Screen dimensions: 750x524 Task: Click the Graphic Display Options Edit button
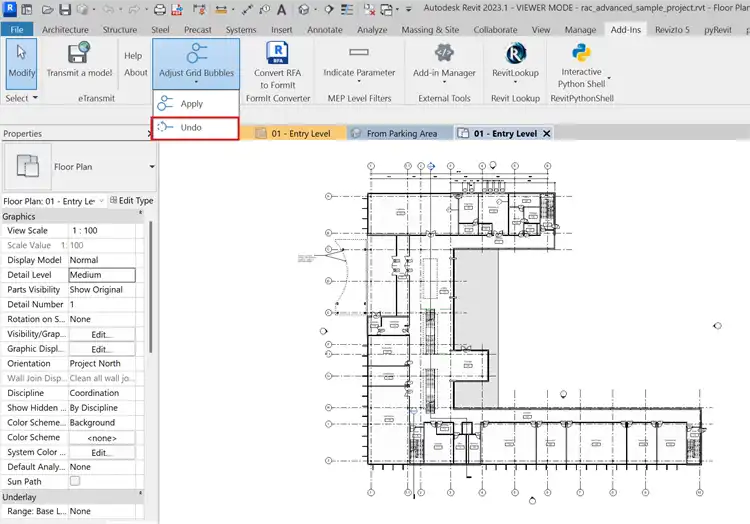pos(102,349)
